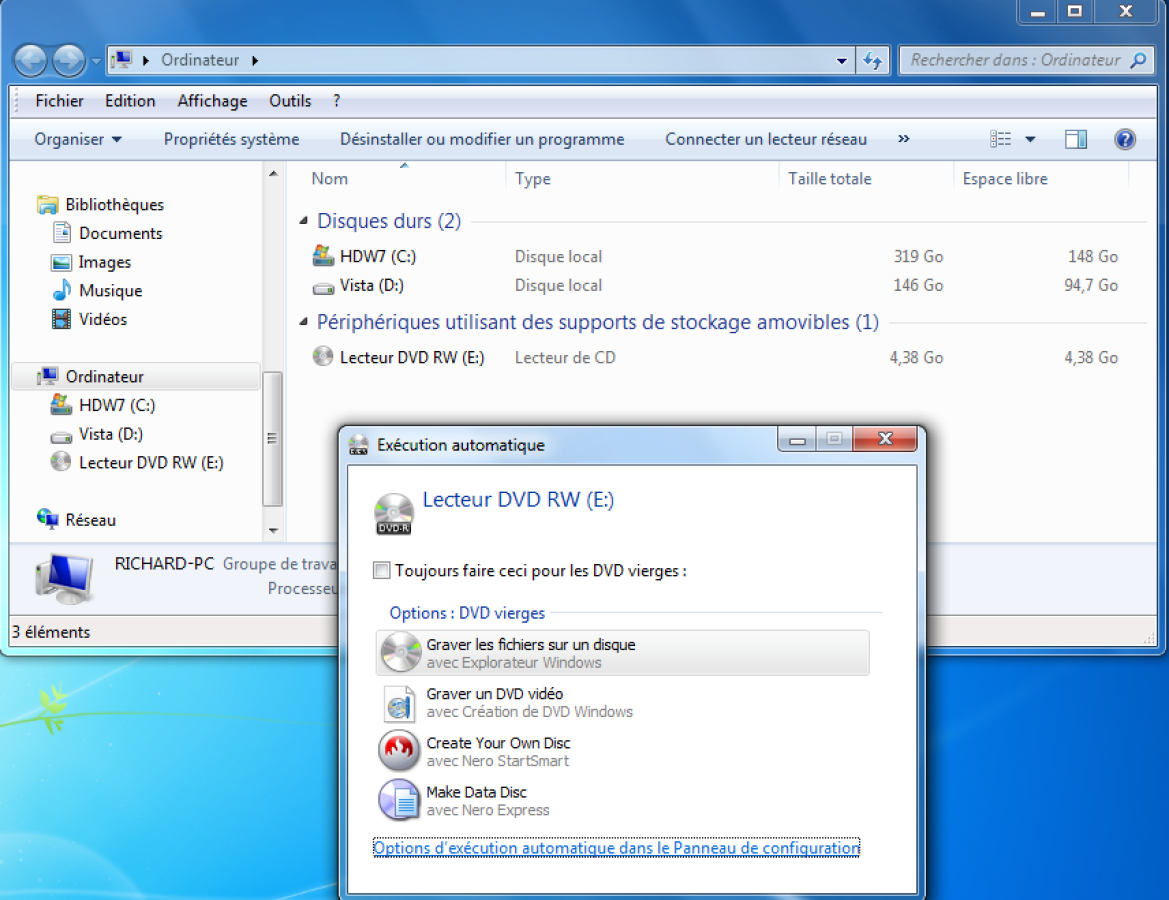Check Toujours faire ceci pour les DVD vierges
This screenshot has height=900, width=1169.
(x=382, y=571)
